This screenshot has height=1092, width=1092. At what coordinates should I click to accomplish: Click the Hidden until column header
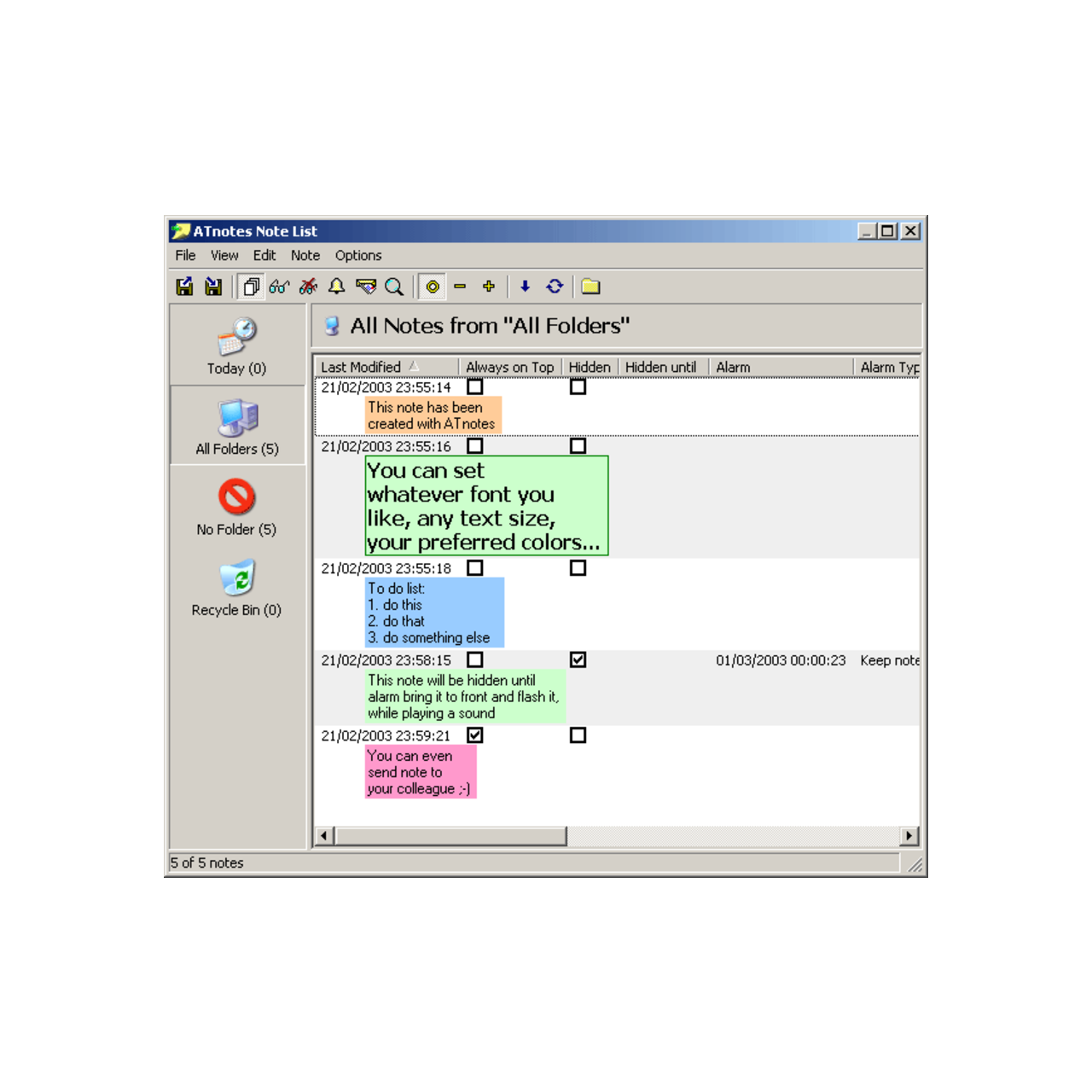pyautogui.click(x=663, y=367)
